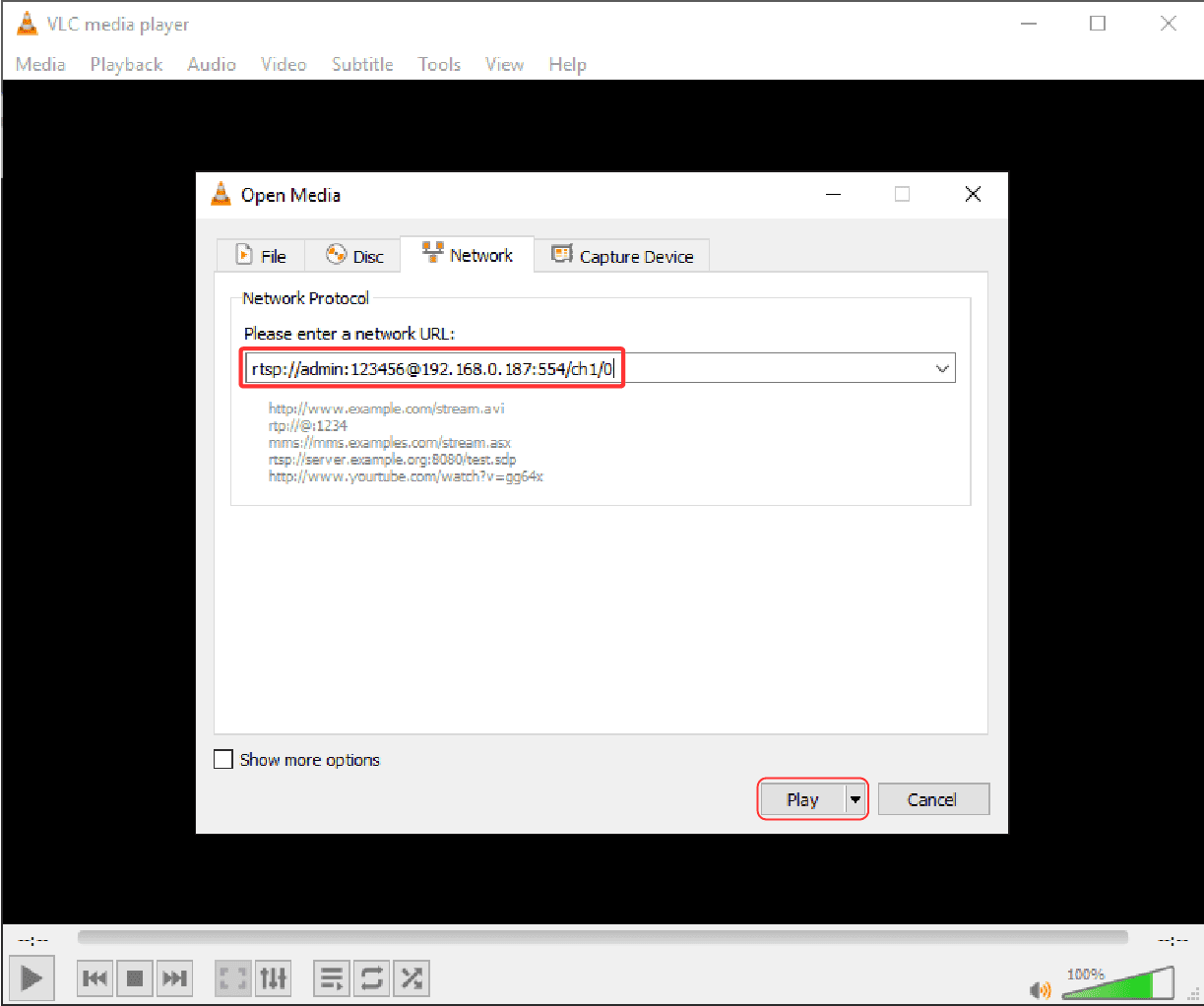This screenshot has height=1006, width=1204.
Task: Switch to the Capture Device tab
Action: click(x=622, y=256)
